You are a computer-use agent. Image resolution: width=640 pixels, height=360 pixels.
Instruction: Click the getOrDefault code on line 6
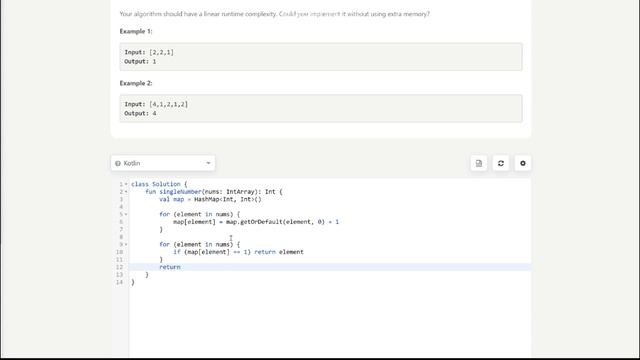(x=256, y=222)
